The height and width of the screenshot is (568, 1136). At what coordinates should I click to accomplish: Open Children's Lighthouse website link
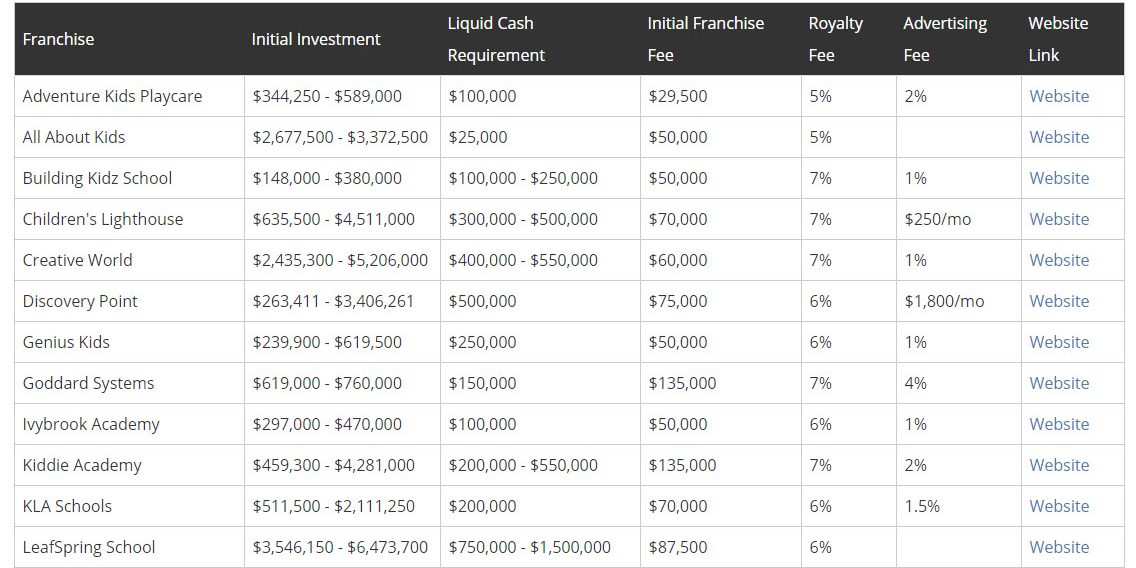point(1059,219)
